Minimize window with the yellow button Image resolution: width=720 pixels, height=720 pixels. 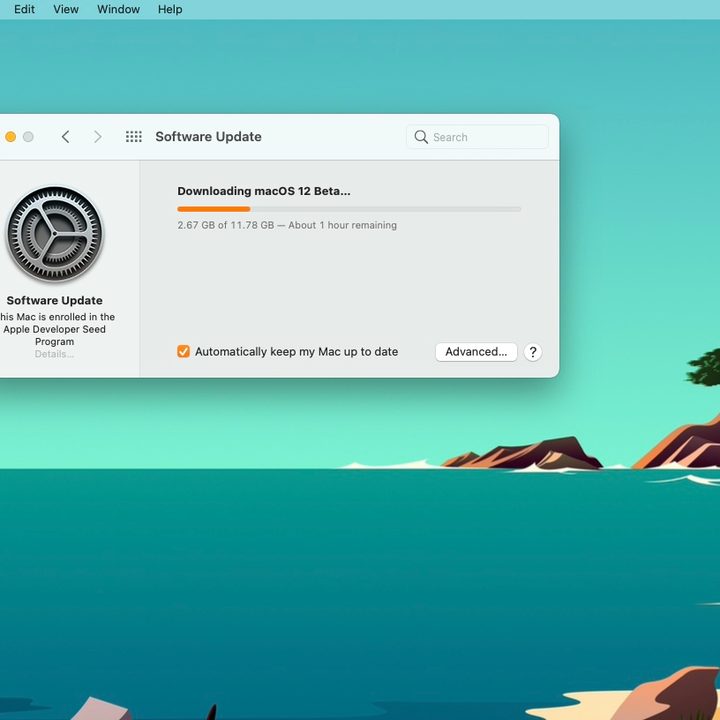point(10,137)
